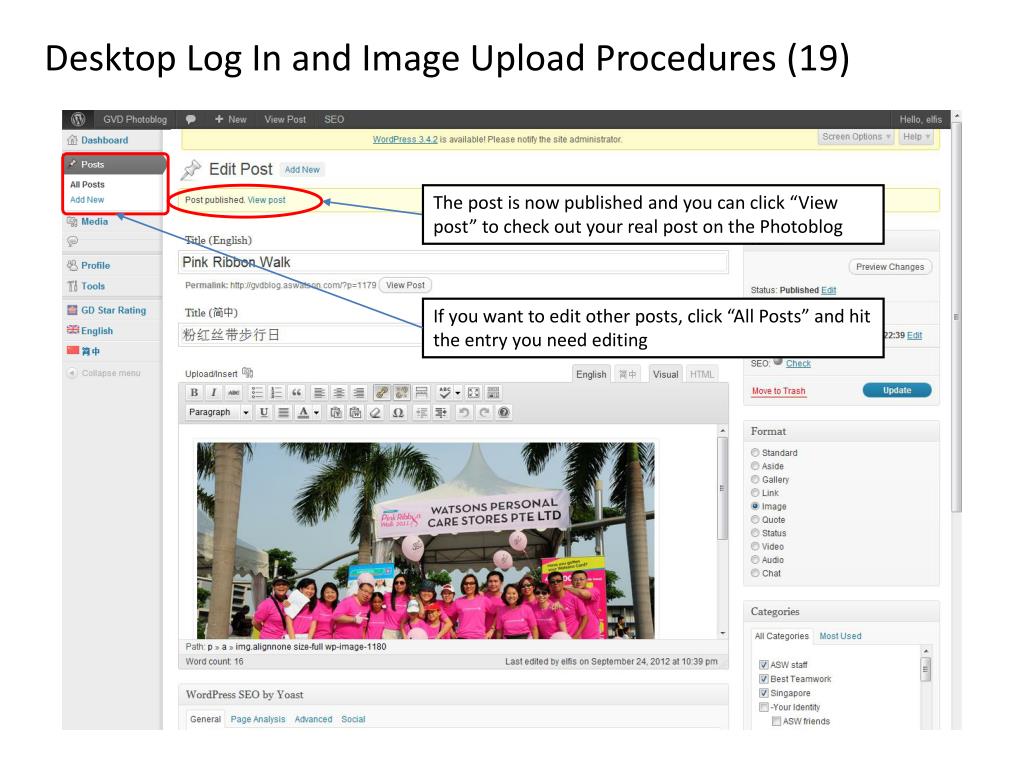Click the Preview Changes button
The width and height of the screenshot is (1024, 768).
click(890, 266)
